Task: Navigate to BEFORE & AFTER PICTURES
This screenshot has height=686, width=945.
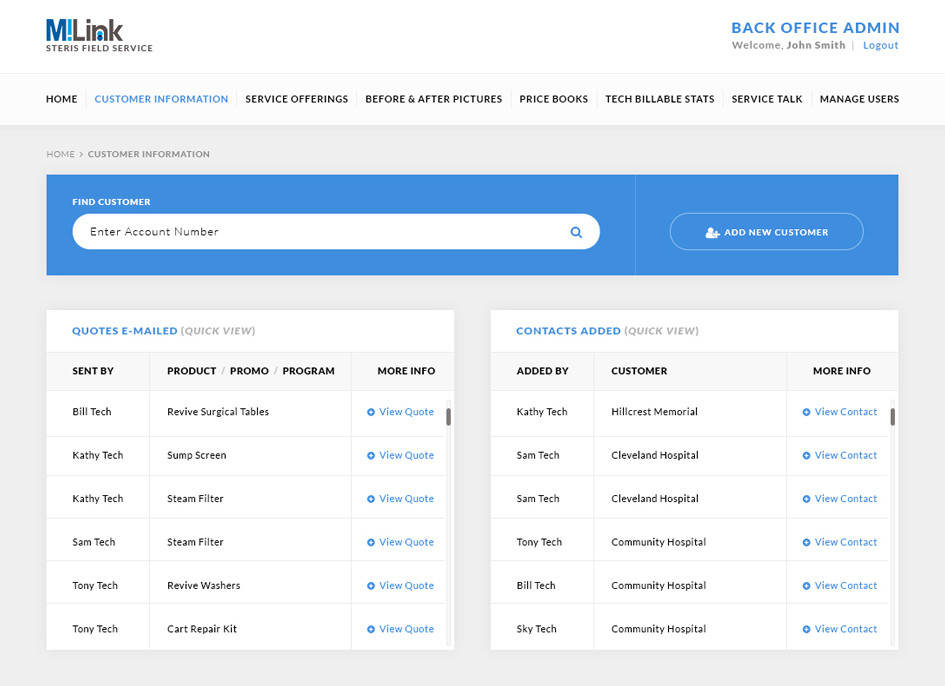Action: [433, 99]
